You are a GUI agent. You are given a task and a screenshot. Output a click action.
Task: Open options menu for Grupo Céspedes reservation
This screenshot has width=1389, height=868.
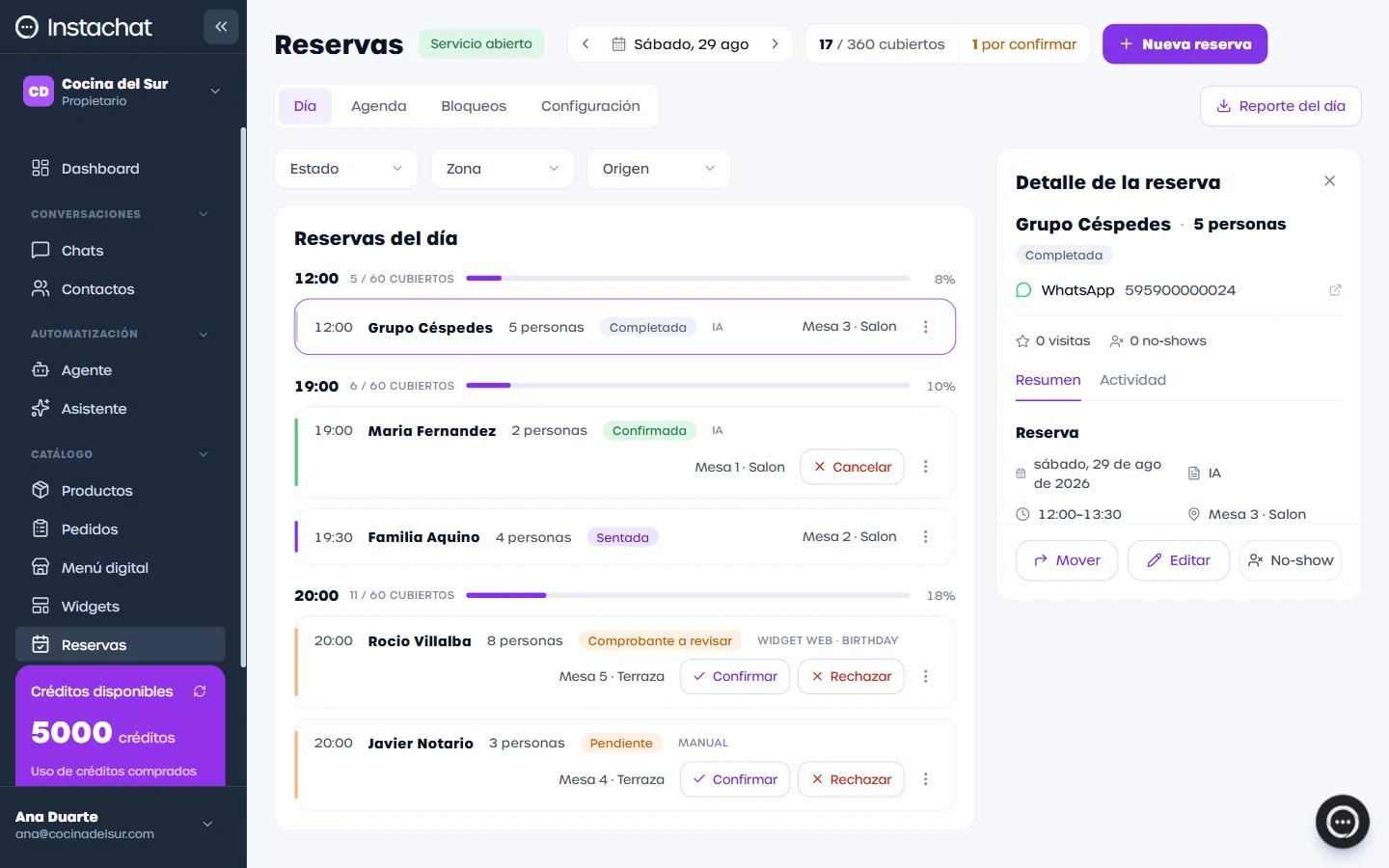(x=925, y=327)
